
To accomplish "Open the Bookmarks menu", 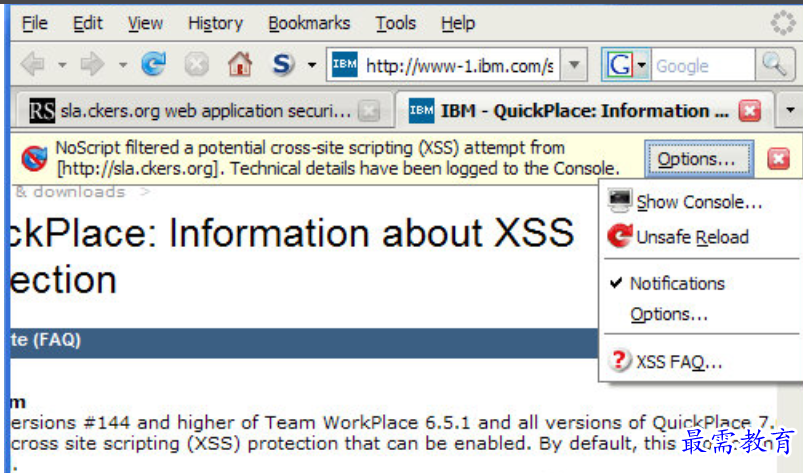I will click(x=309, y=23).
